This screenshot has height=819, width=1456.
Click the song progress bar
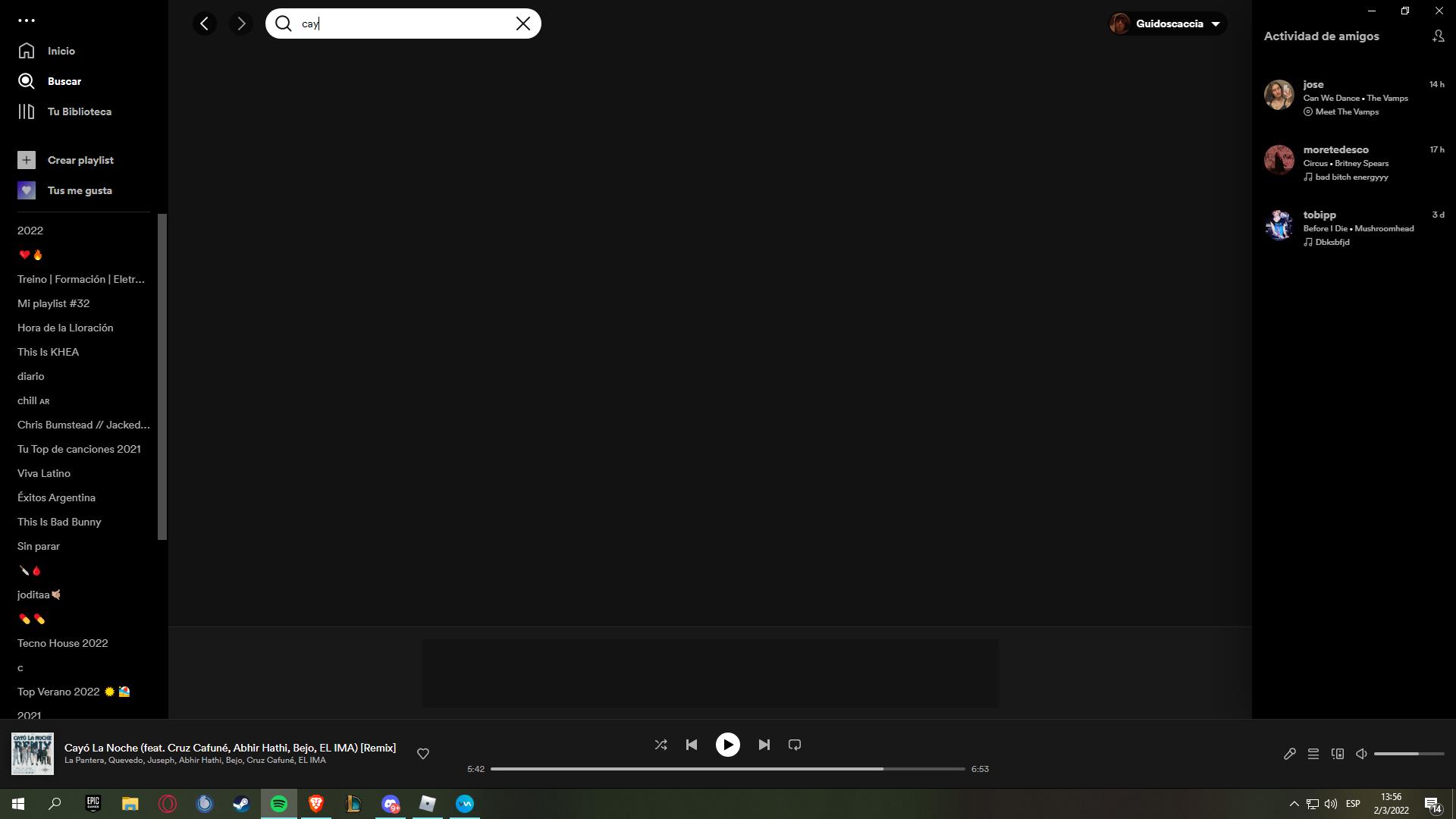pyautogui.click(x=727, y=769)
